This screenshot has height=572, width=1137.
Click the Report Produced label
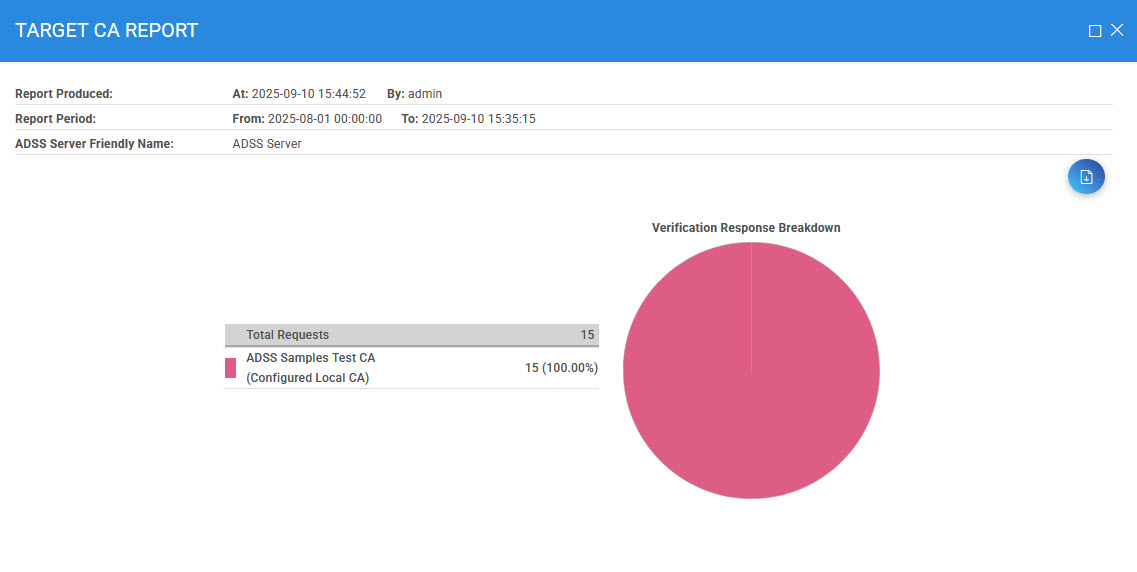(x=64, y=94)
